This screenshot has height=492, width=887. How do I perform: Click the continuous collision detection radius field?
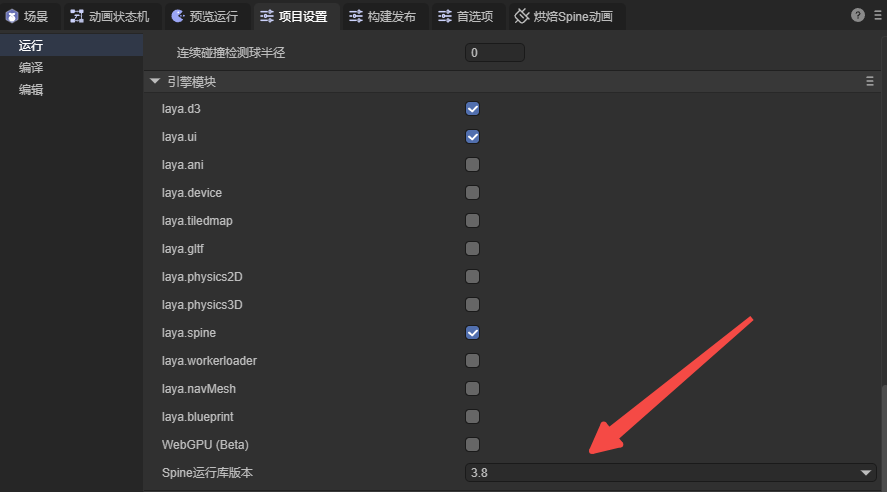tap(492, 53)
